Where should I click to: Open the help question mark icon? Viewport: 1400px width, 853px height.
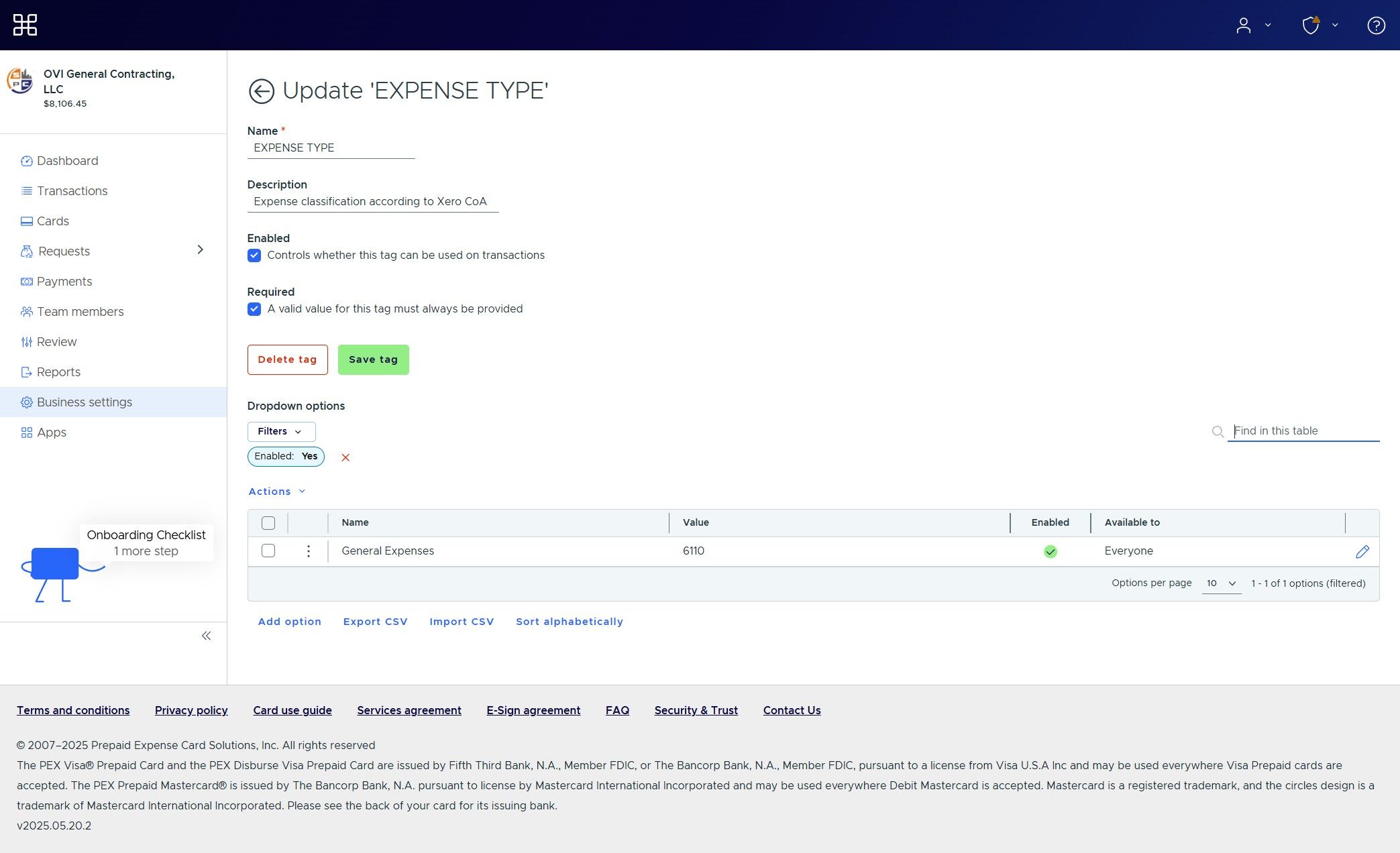(x=1376, y=25)
